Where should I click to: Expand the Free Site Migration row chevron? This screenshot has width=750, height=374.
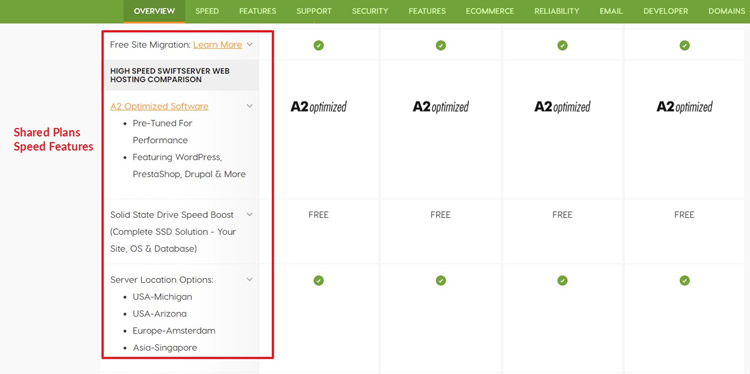[250, 44]
